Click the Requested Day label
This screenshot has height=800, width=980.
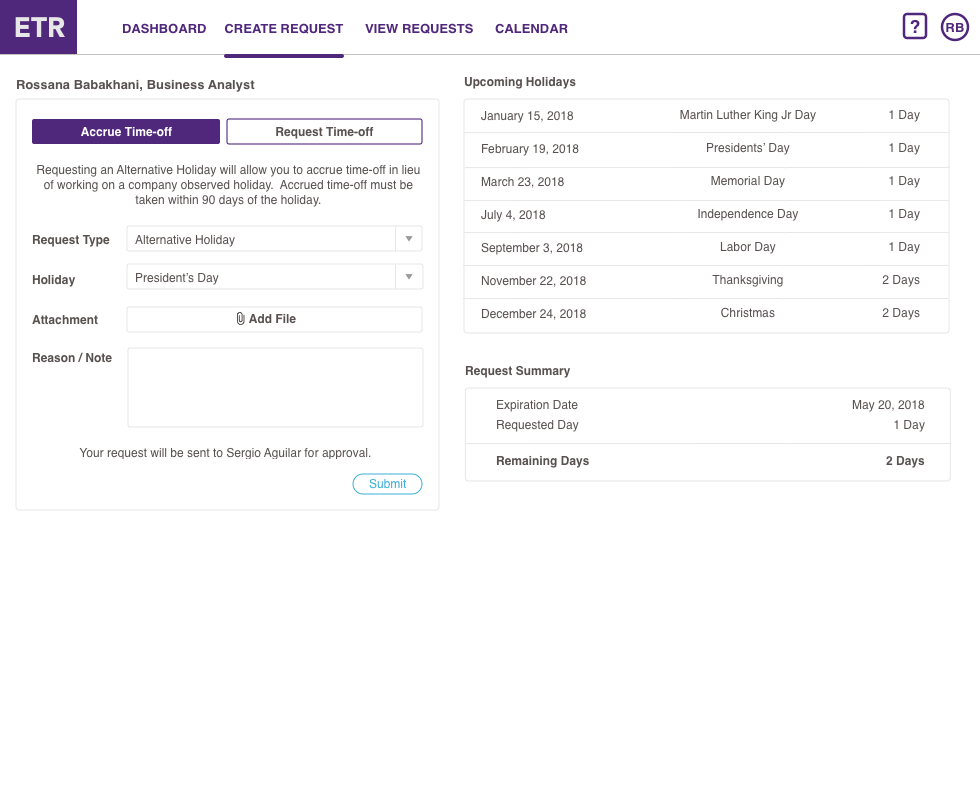coord(537,425)
